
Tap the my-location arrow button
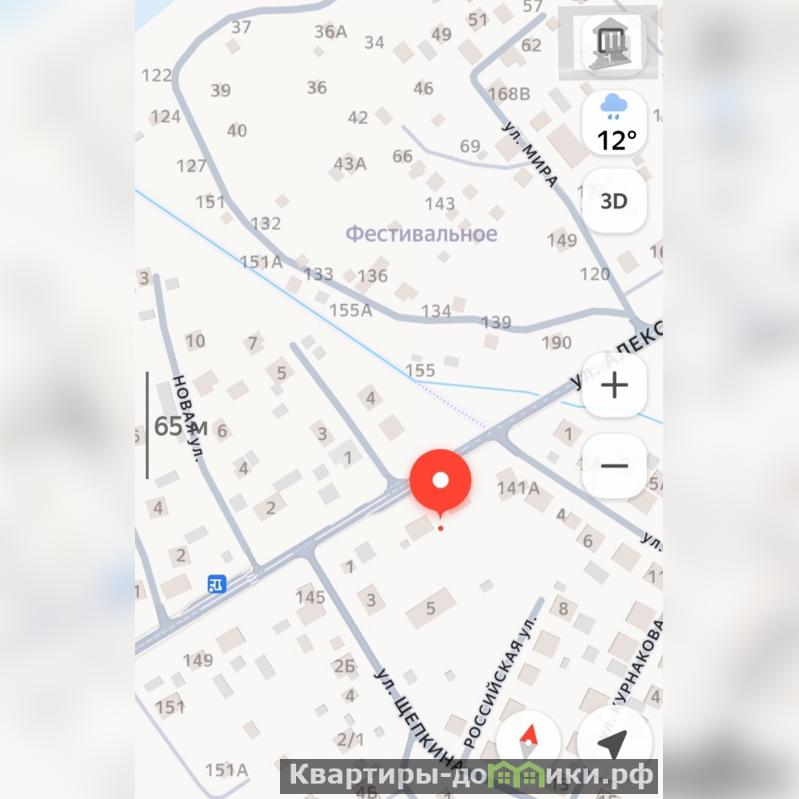coord(615,741)
